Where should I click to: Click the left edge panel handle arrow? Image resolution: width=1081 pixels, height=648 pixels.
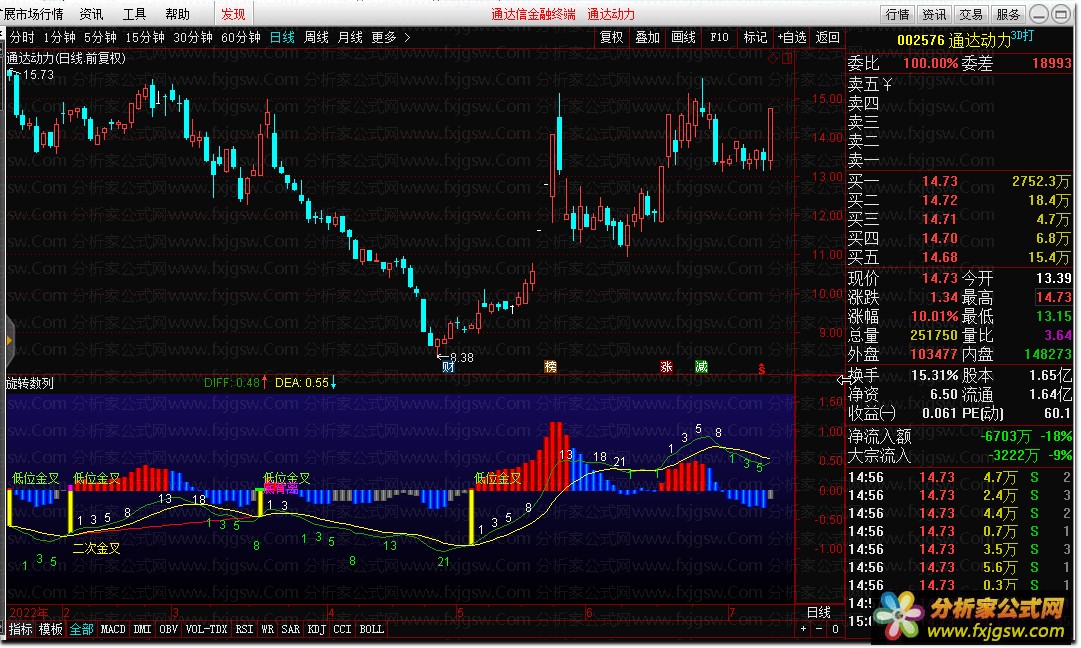click(x=8, y=341)
